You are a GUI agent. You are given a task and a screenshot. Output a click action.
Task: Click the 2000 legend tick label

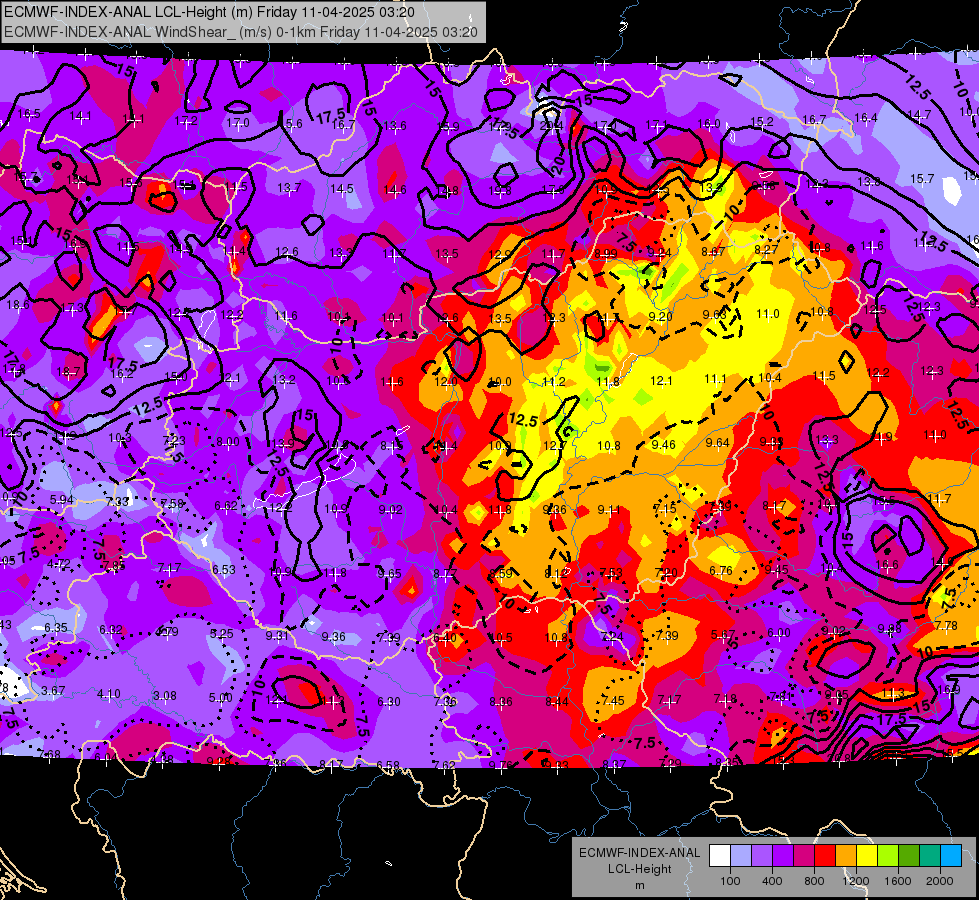(940, 881)
